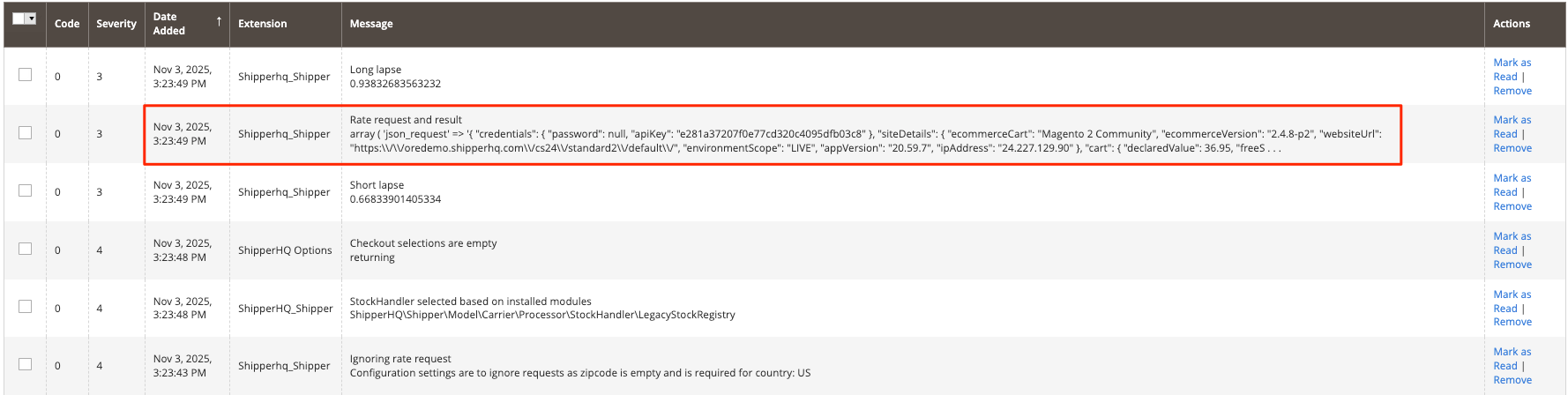Toggle the select-all checkbox in header
Viewport: 1568px width, 395px height.
(x=19, y=19)
